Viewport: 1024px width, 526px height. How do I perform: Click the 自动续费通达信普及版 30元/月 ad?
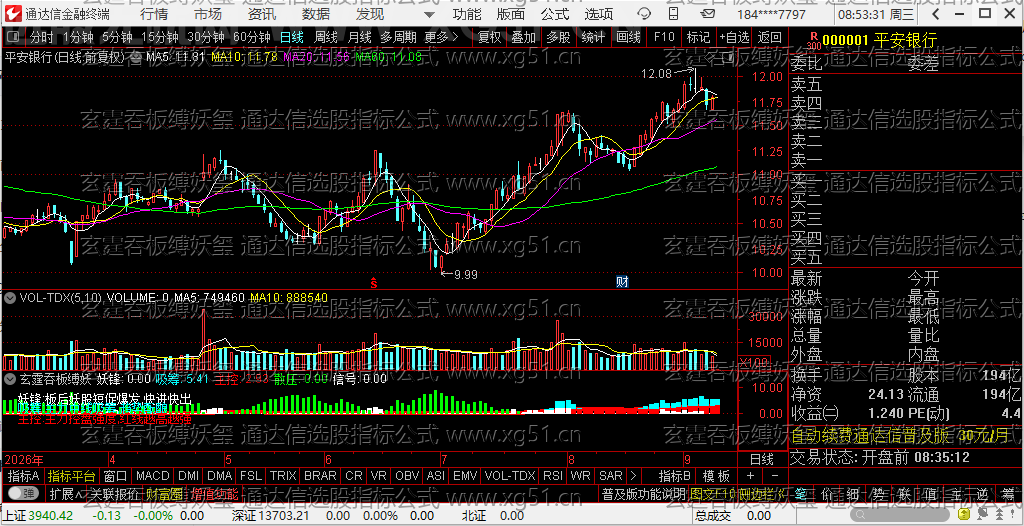click(899, 436)
